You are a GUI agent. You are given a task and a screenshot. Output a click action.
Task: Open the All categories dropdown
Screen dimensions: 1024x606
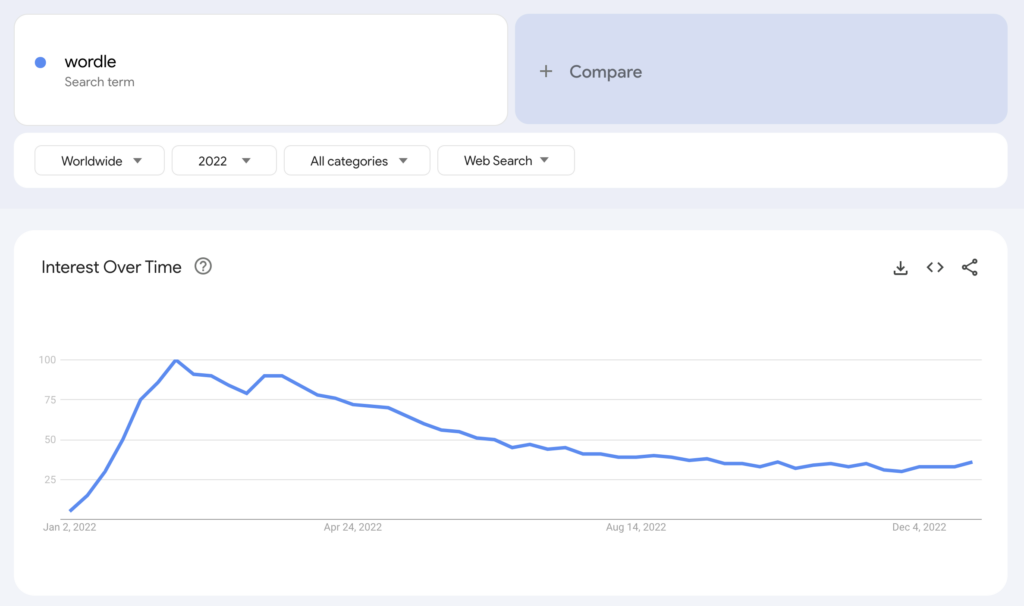357,160
